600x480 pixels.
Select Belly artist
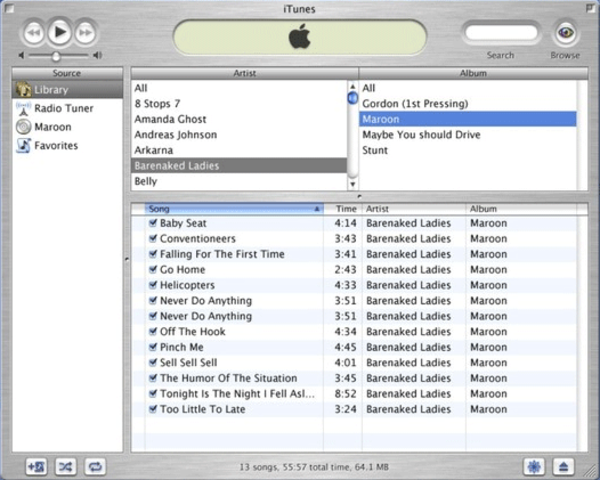point(239,181)
